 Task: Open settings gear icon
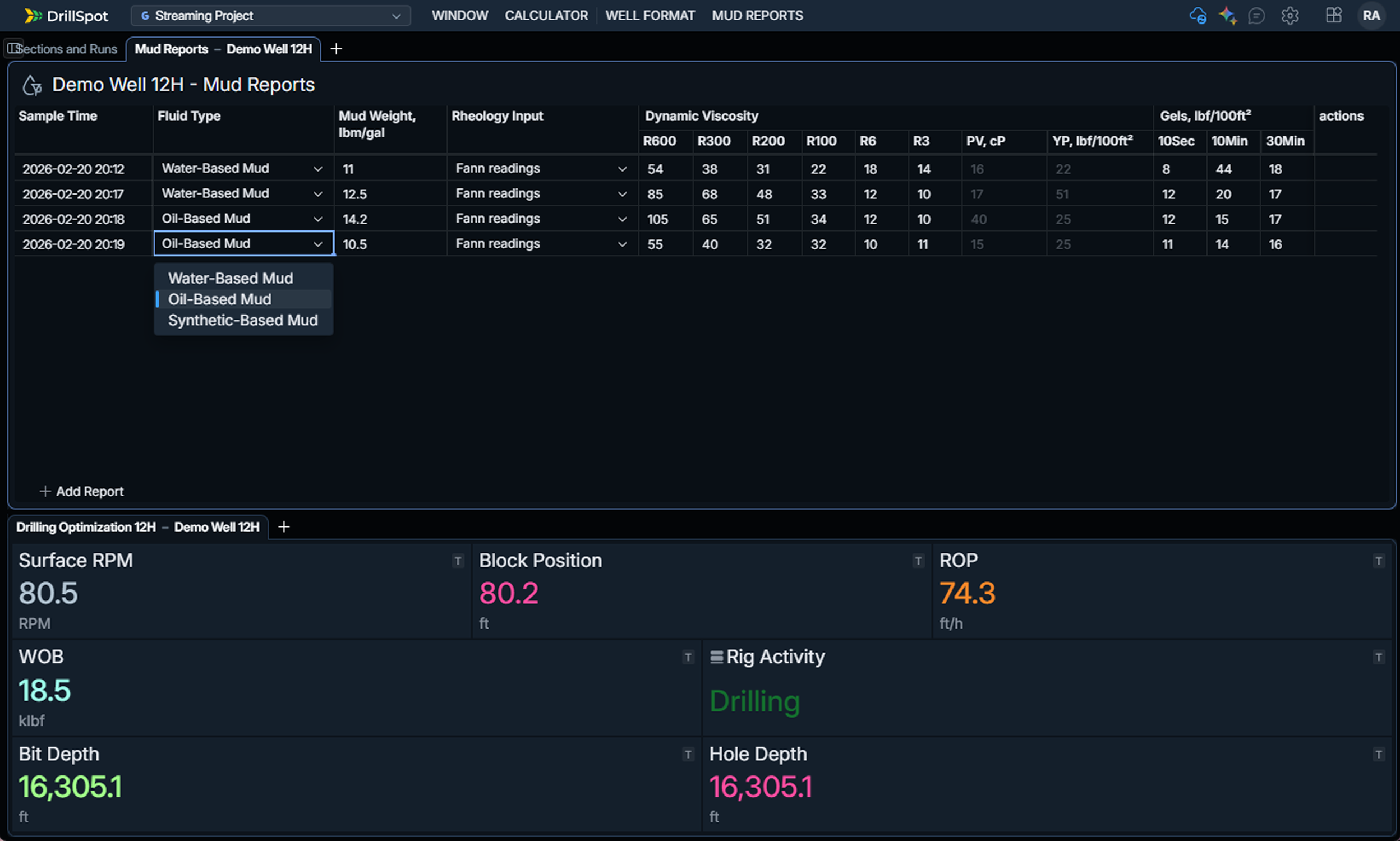1290,15
